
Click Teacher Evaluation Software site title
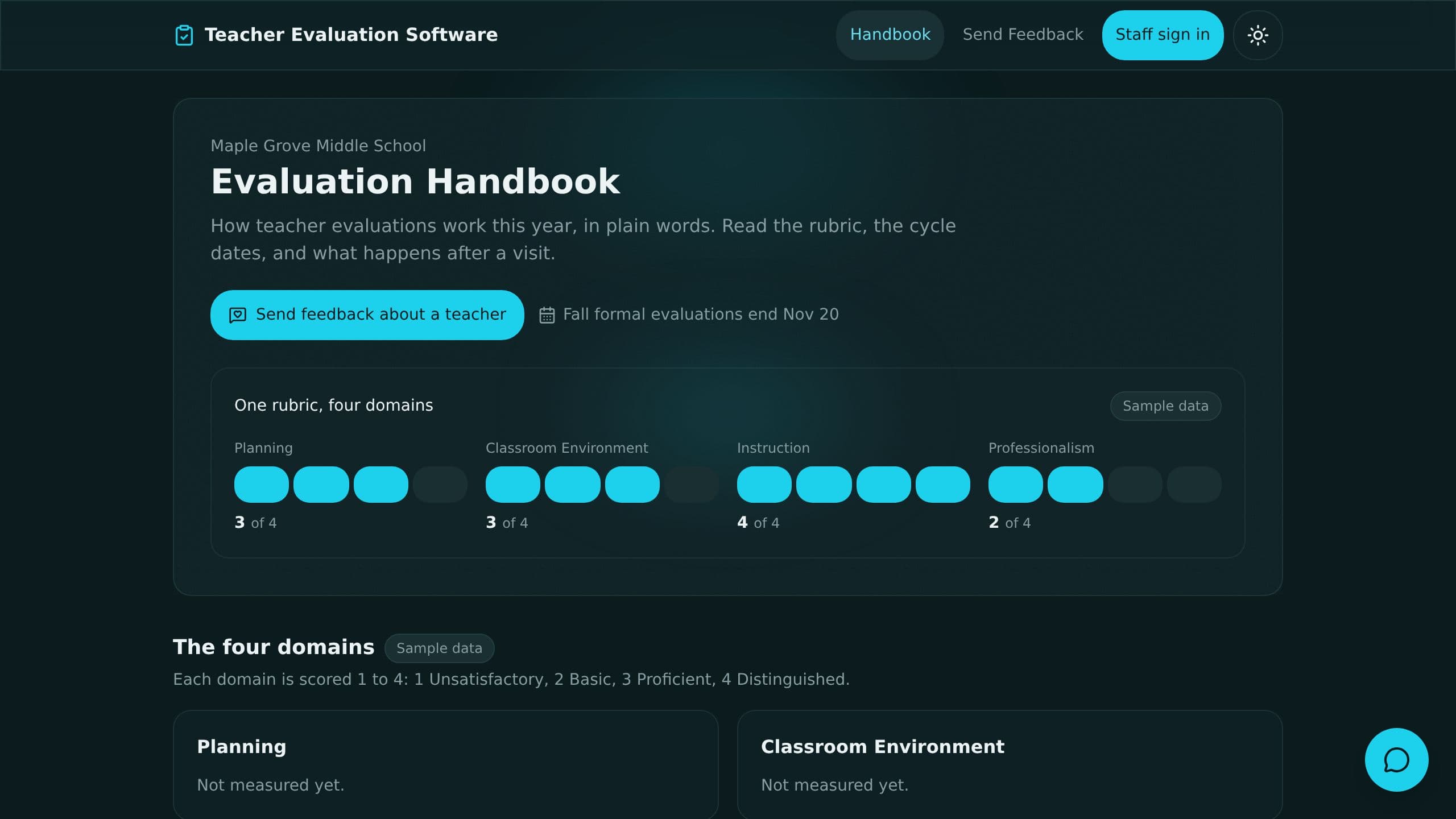(x=351, y=35)
